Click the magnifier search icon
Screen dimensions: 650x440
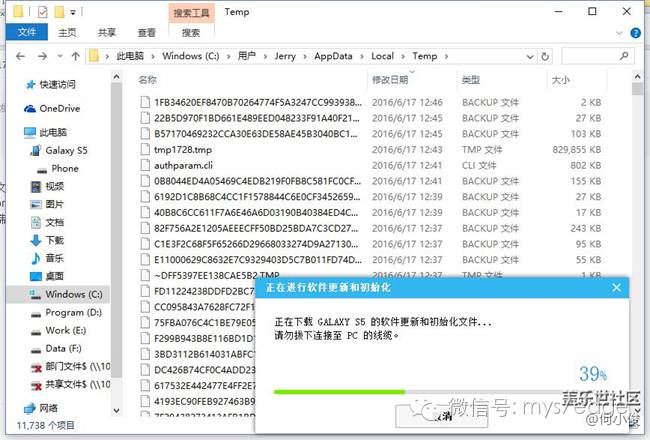(x=624, y=56)
